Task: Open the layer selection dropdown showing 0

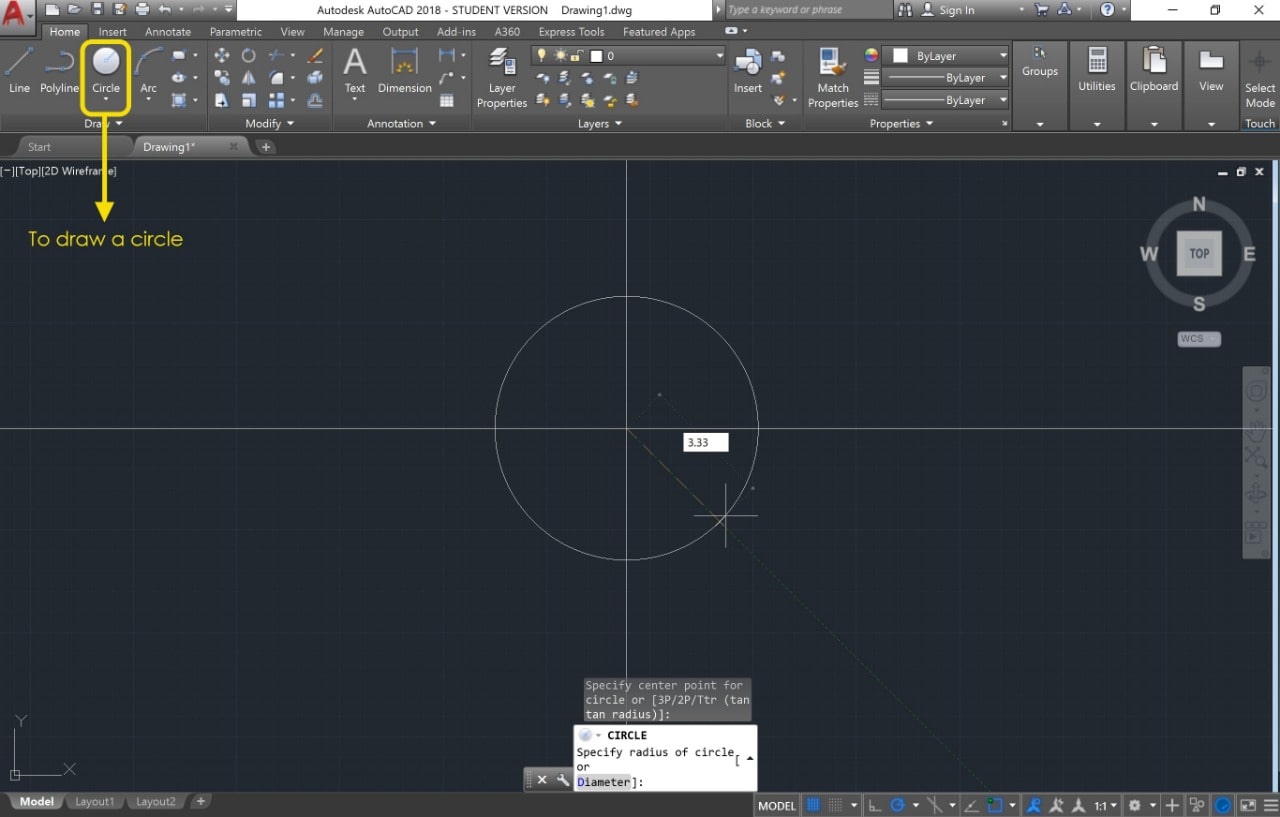Action: (627, 56)
